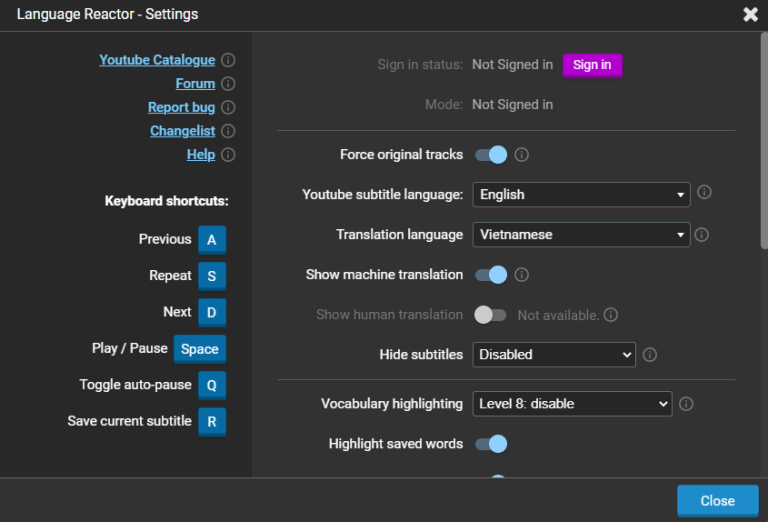Open Youtube subtitle language dropdown
The width and height of the screenshot is (768, 522).
pos(581,194)
